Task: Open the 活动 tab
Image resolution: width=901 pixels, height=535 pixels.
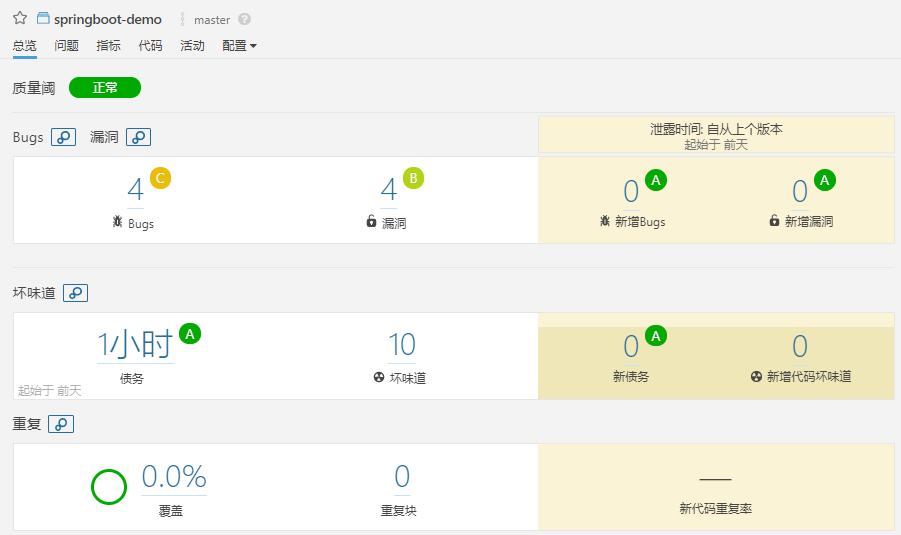Action: coord(192,46)
